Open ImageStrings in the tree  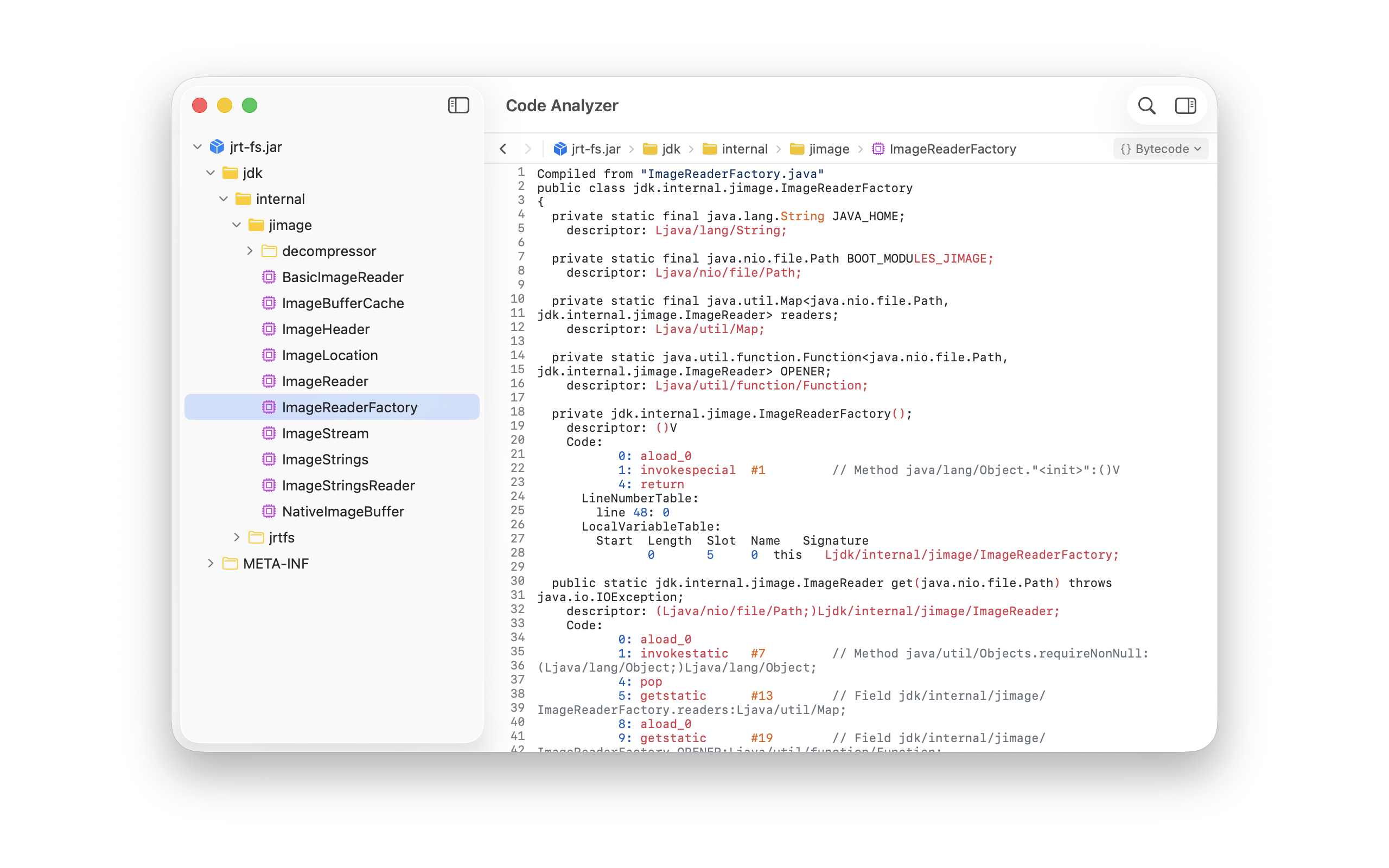(325, 459)
